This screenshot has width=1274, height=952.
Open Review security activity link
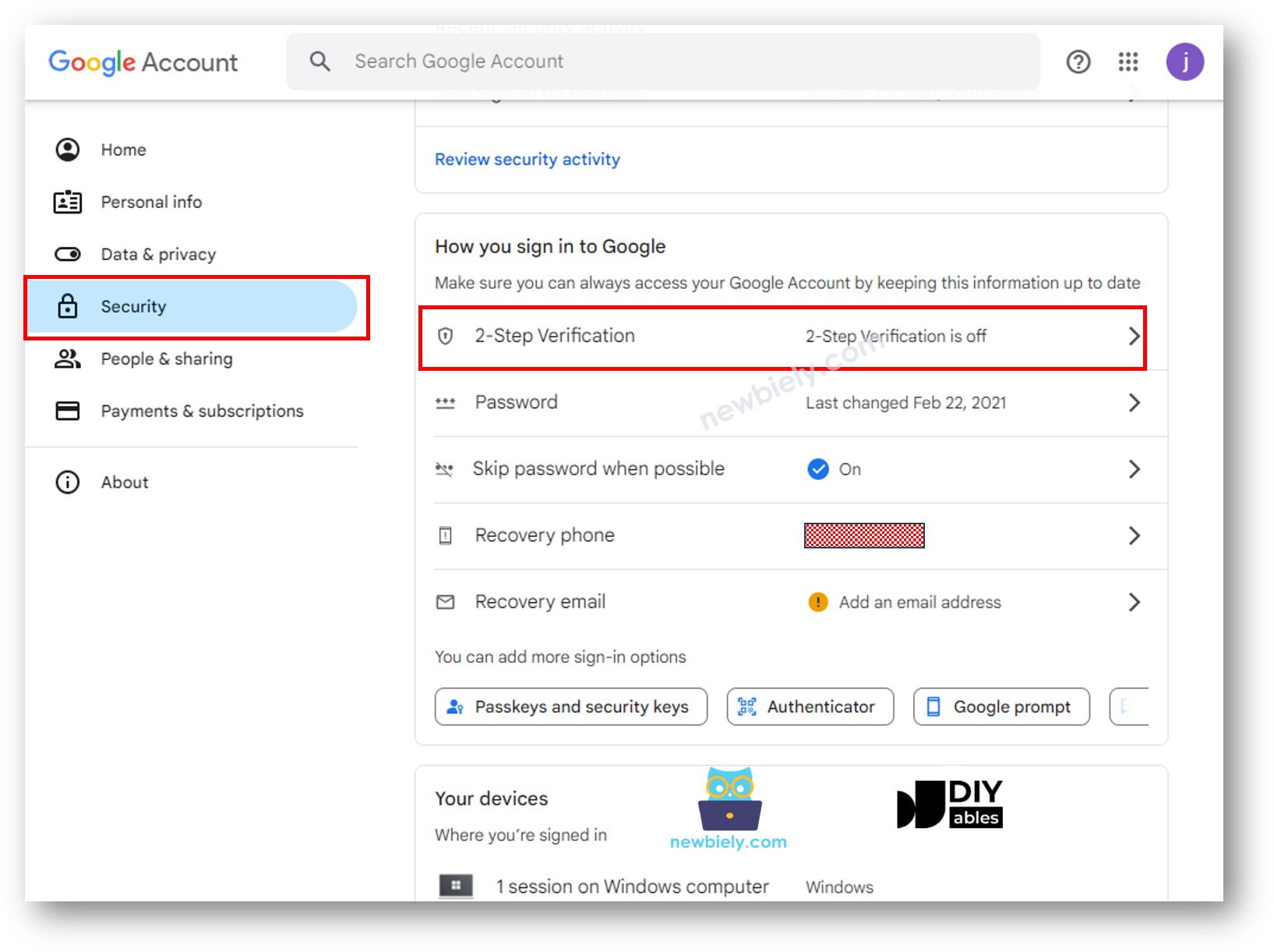(x=527, y=159)
